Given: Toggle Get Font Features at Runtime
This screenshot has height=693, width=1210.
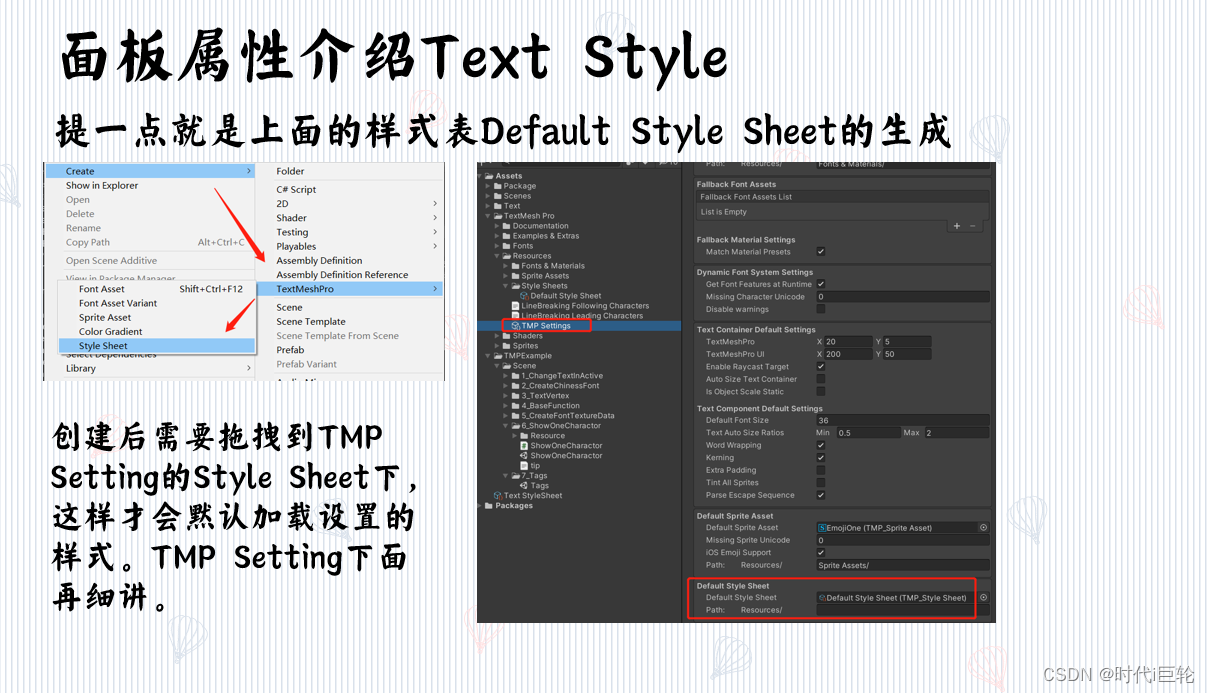Looking at the screenshot, I should (x=821, y=284).
